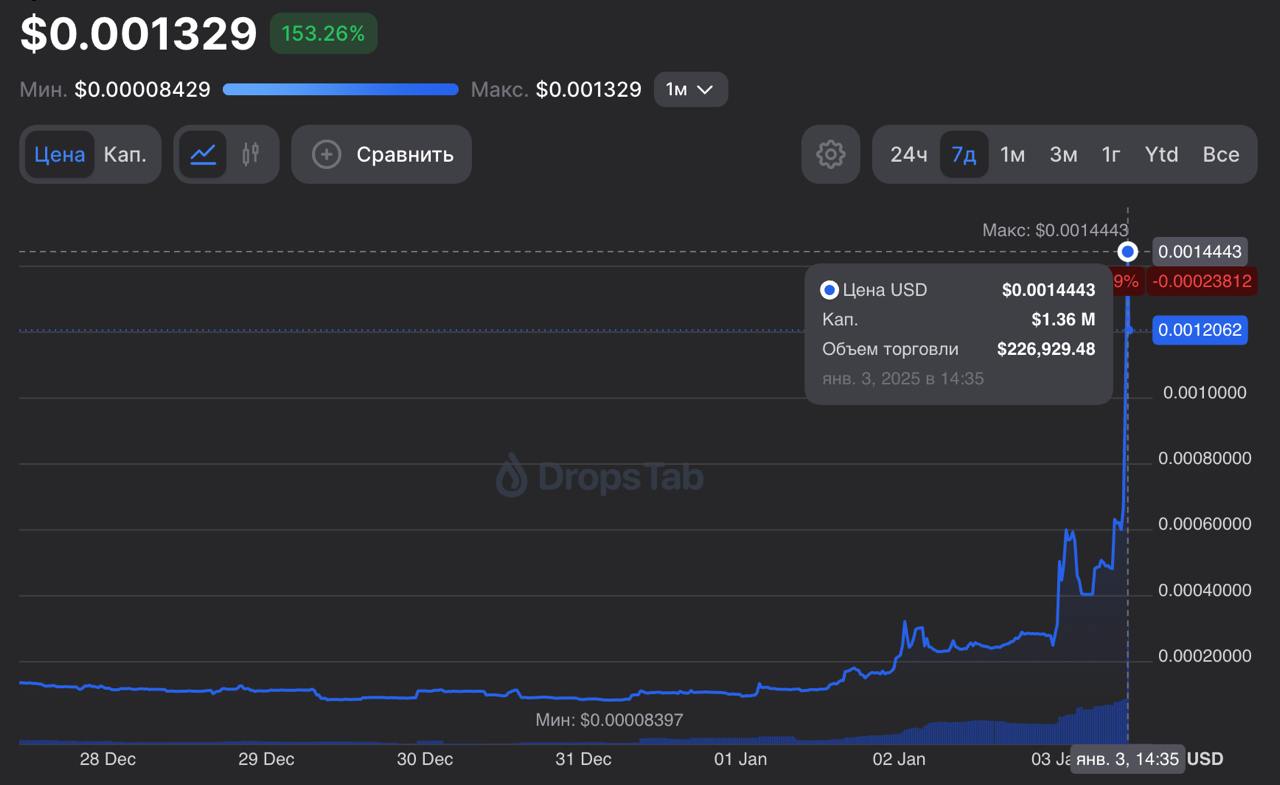Select the Цена toggle
The height and width of the screenshot is (785, 1280).
point(60,154)
